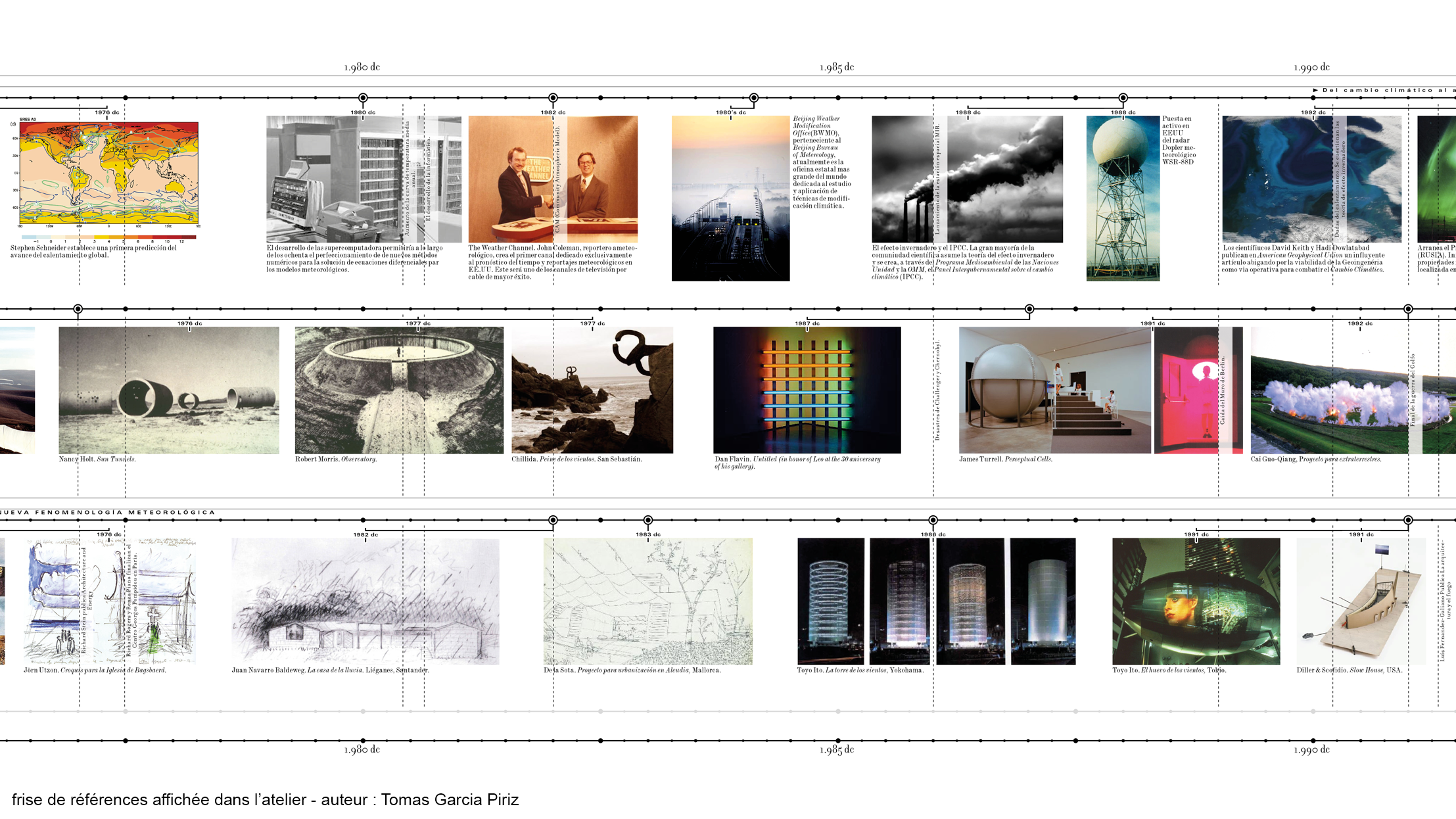The image size is (1456, 819).
Task: Open the black-and-white supercomputer room photo
Action: tap(364, 179)
